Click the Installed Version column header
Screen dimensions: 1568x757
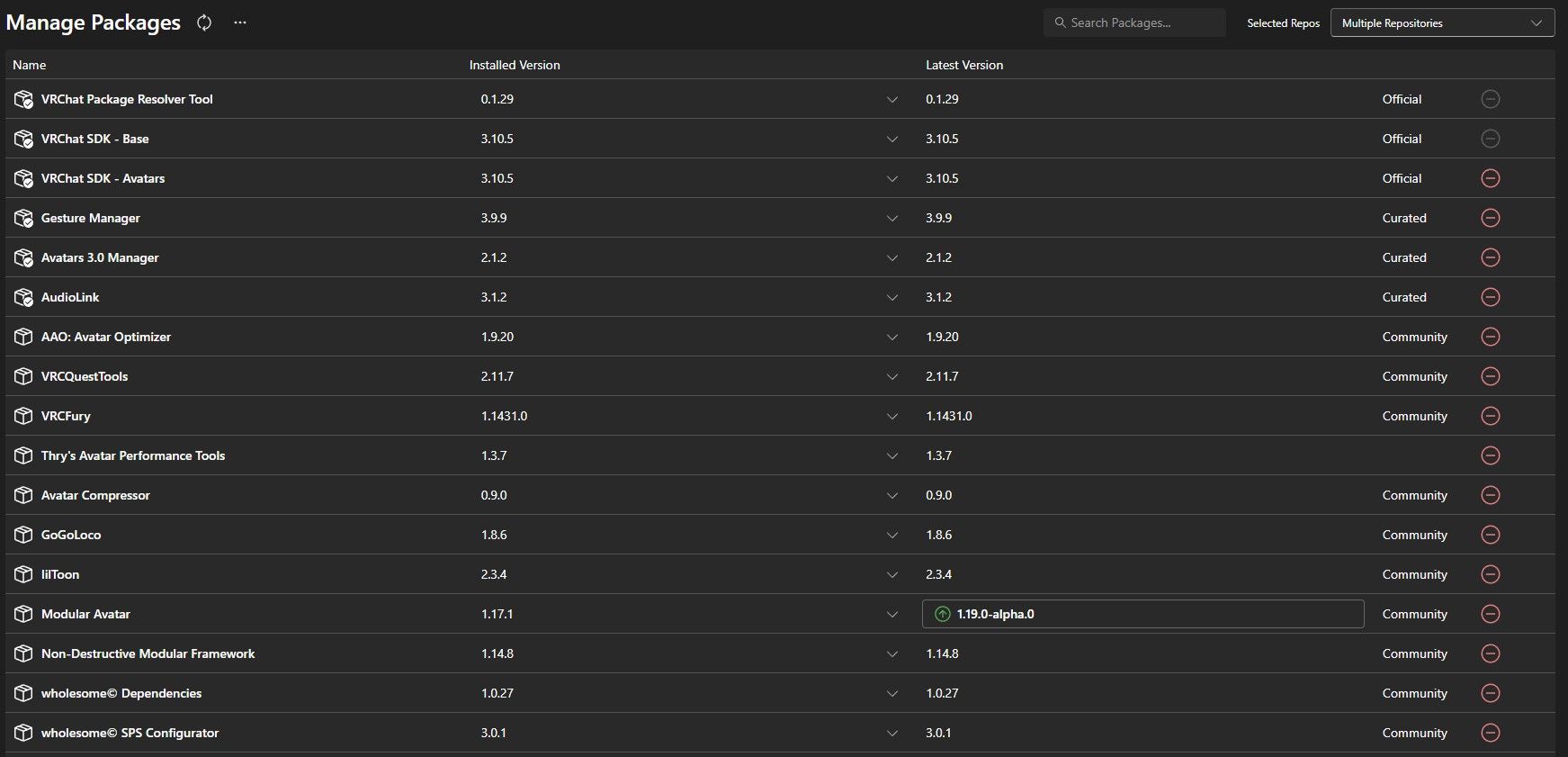pyautogui.click(x=515, y=65)
